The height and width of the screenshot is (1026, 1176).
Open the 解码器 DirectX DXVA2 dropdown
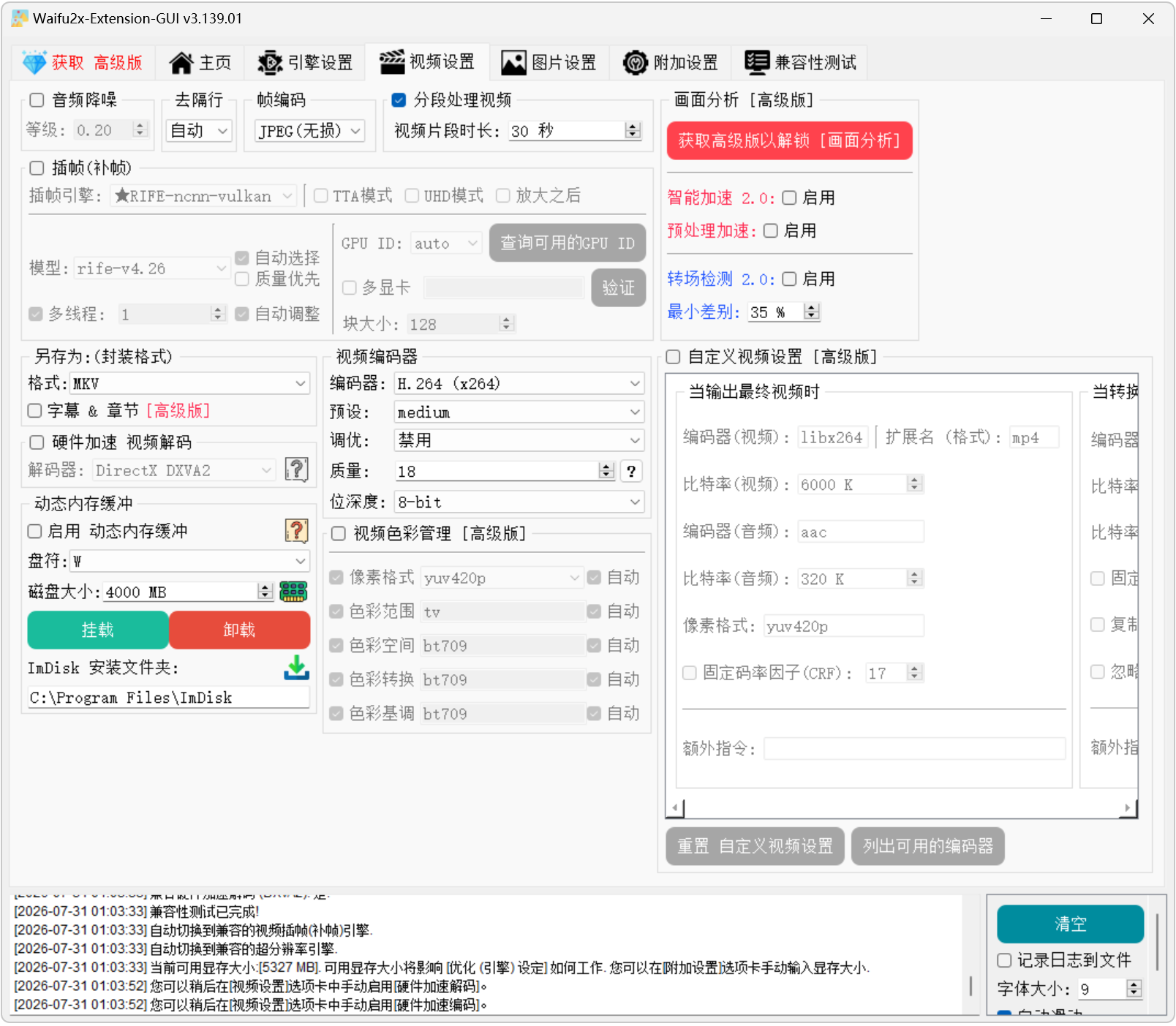(184, 470)
